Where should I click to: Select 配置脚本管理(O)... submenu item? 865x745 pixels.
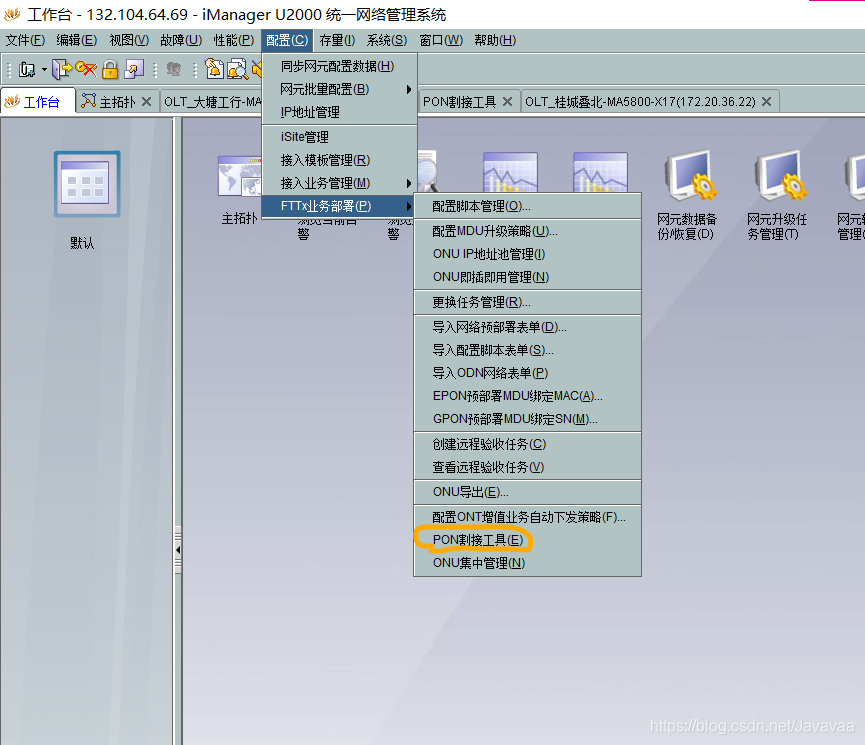(527, 206)
